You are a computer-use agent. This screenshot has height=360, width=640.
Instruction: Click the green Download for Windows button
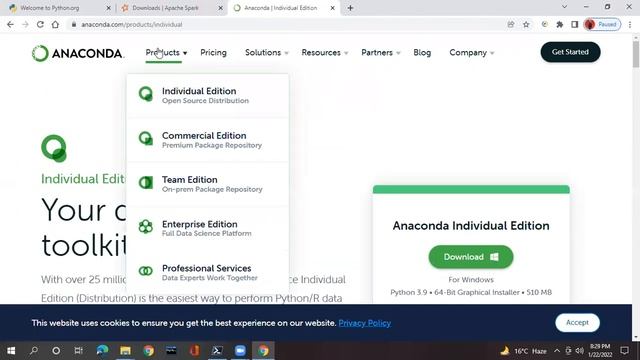pos(471,257)
